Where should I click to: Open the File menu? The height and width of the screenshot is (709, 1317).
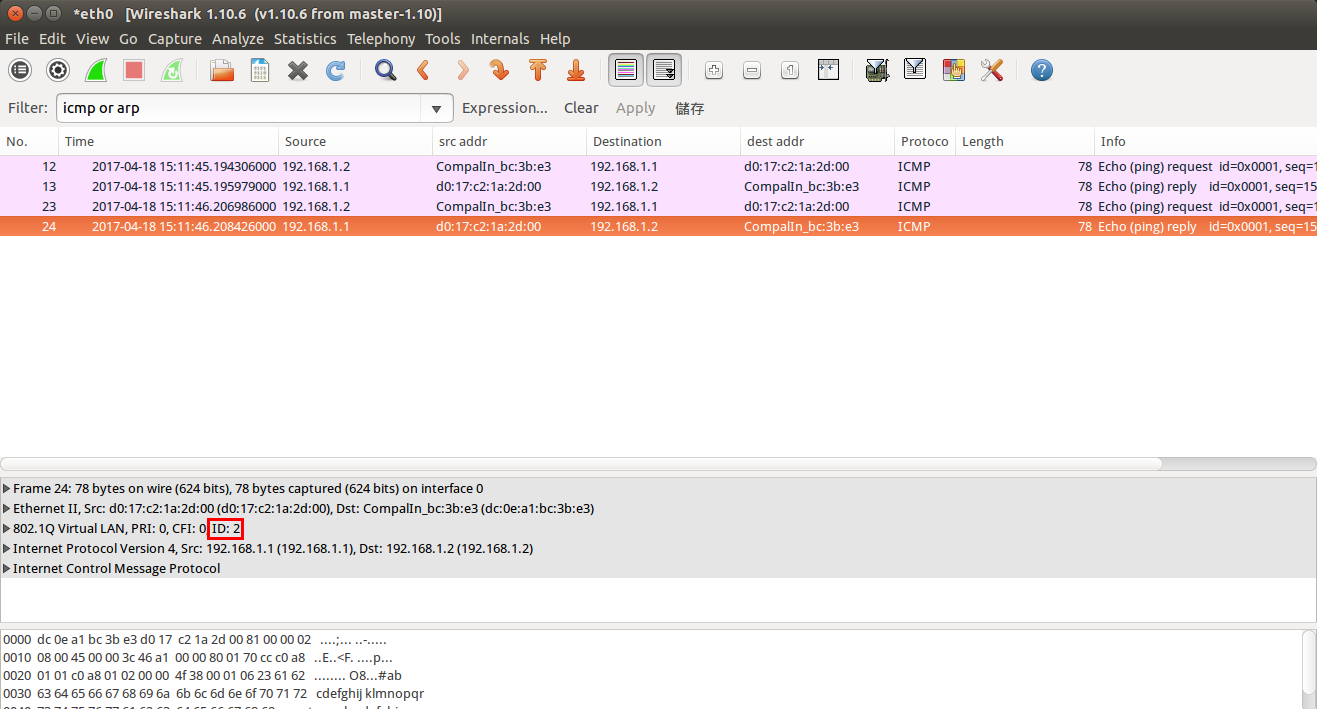[x=17, y=39]
